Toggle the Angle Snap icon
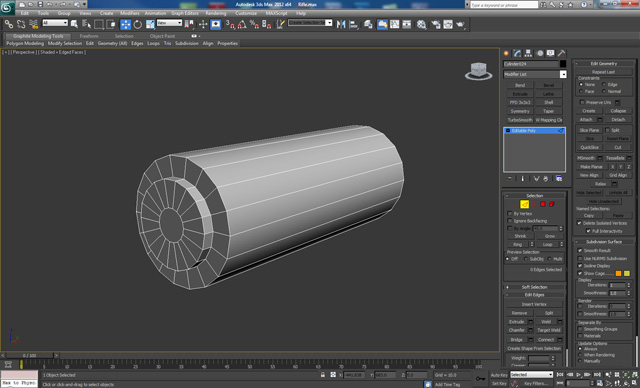The width and height of the screenshot is (640, 388). tap(242, 24)
